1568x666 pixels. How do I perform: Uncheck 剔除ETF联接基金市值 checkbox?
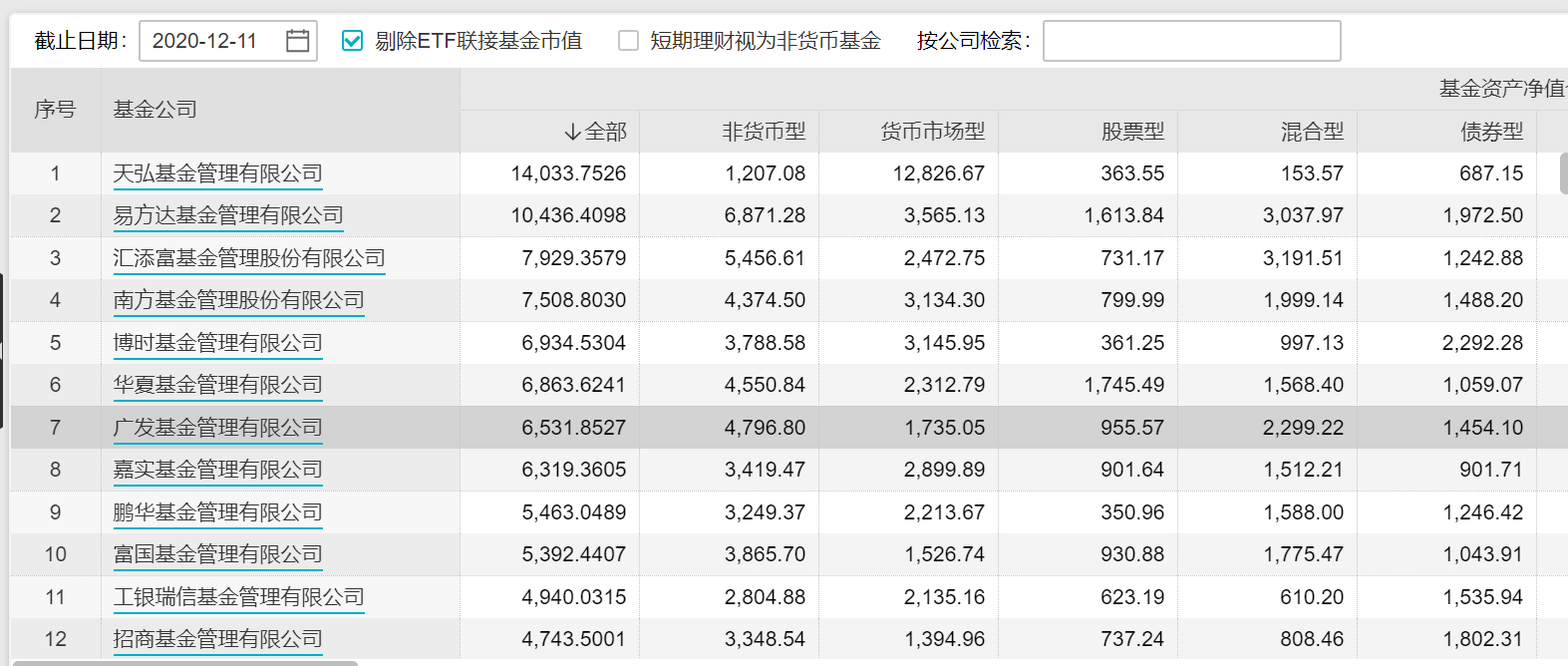pyautogui.click(x=352, y=41)
